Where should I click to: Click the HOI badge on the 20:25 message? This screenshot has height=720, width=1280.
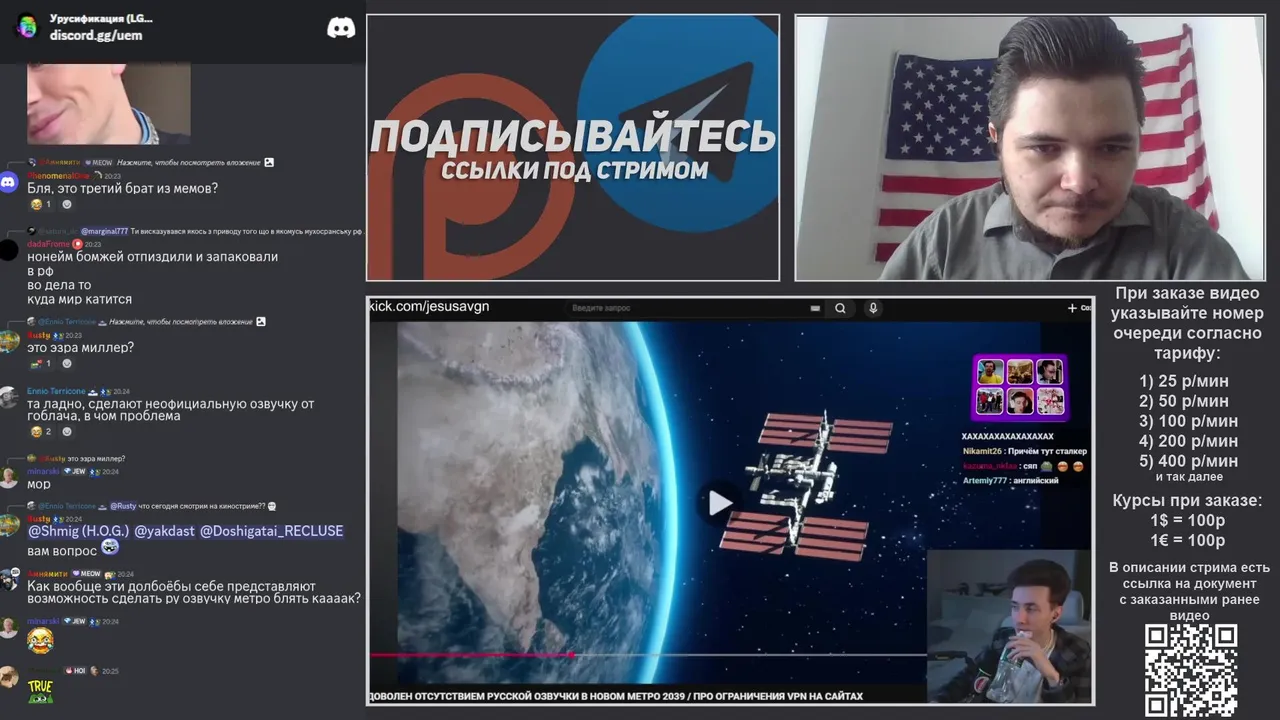point(75,671)
